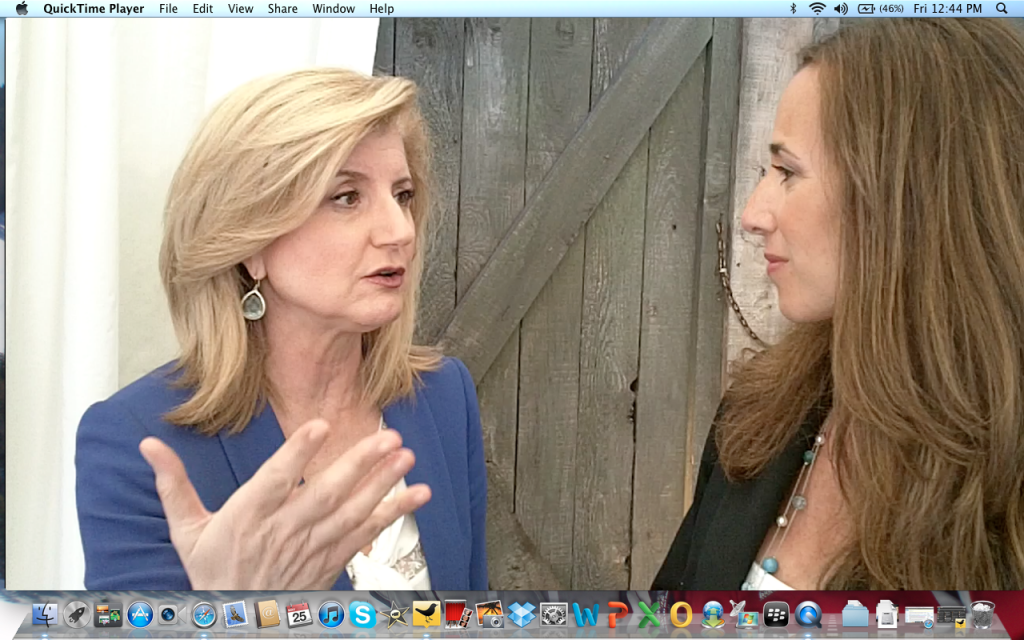1024x640 pixels.
Task: Launch iMovie star icon
Action: [394, 615]
